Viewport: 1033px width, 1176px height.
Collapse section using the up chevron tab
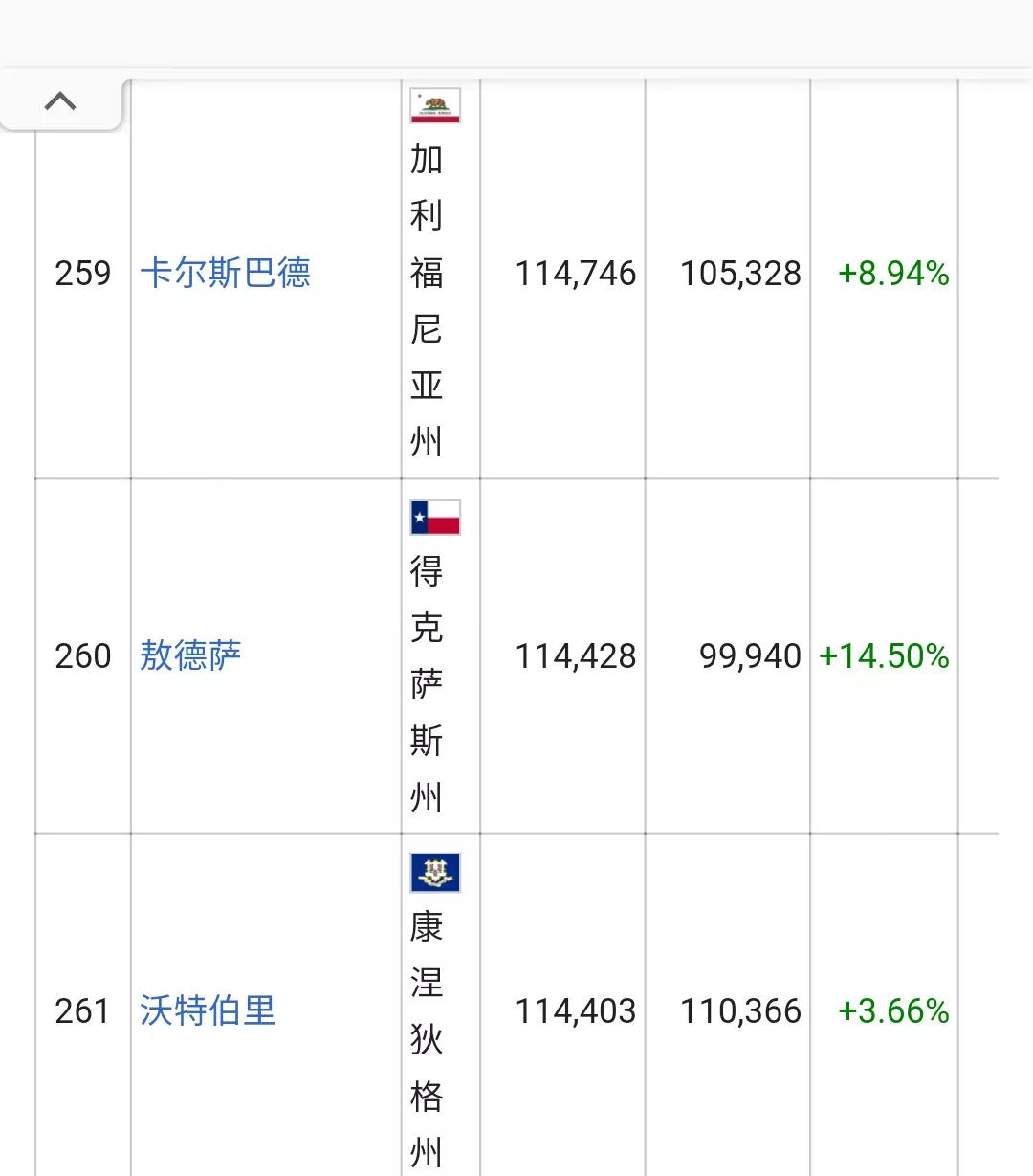(x=61, y=102)
